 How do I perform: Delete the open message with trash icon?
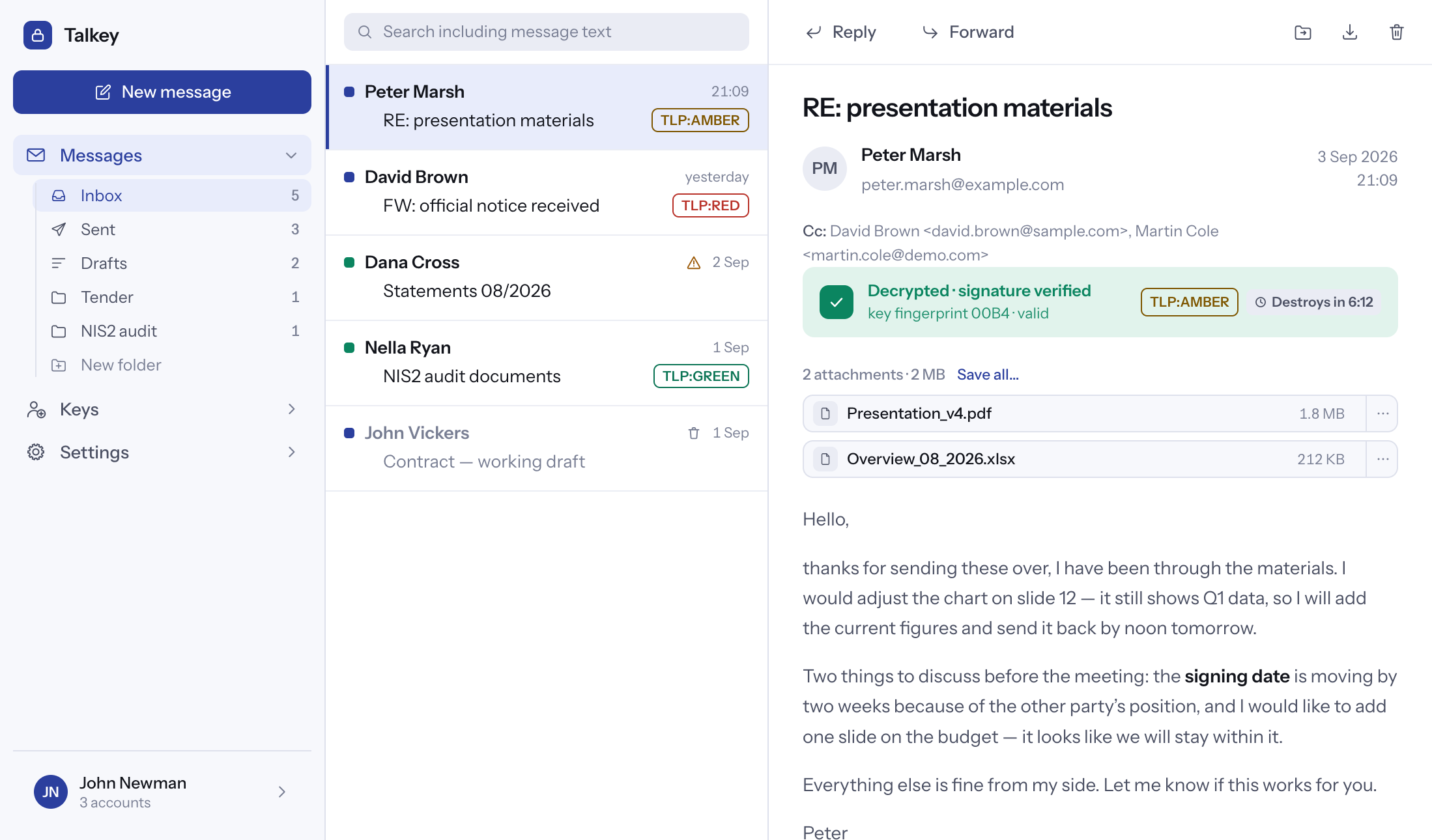1397,33
